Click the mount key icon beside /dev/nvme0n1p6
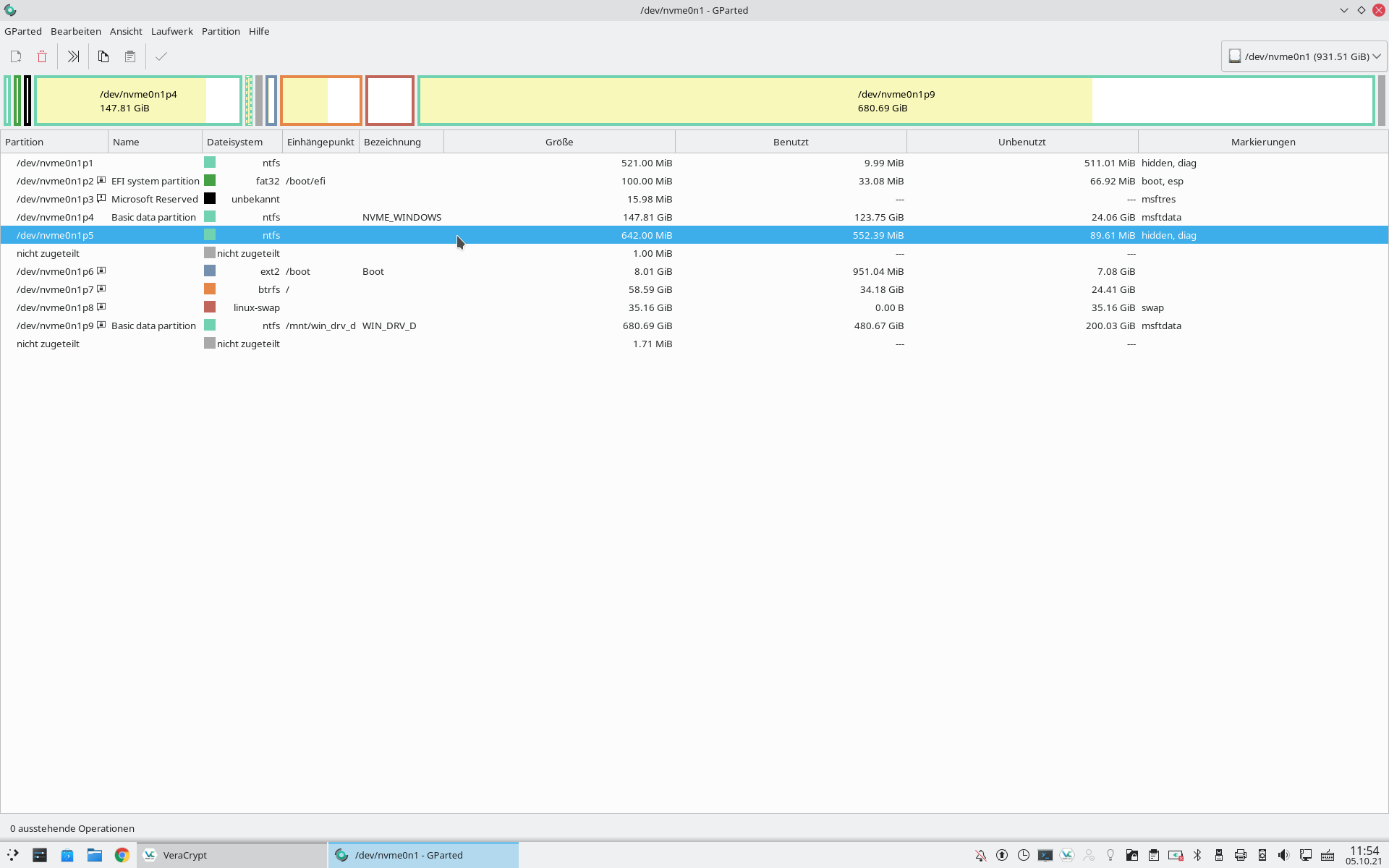 [102, 271]
